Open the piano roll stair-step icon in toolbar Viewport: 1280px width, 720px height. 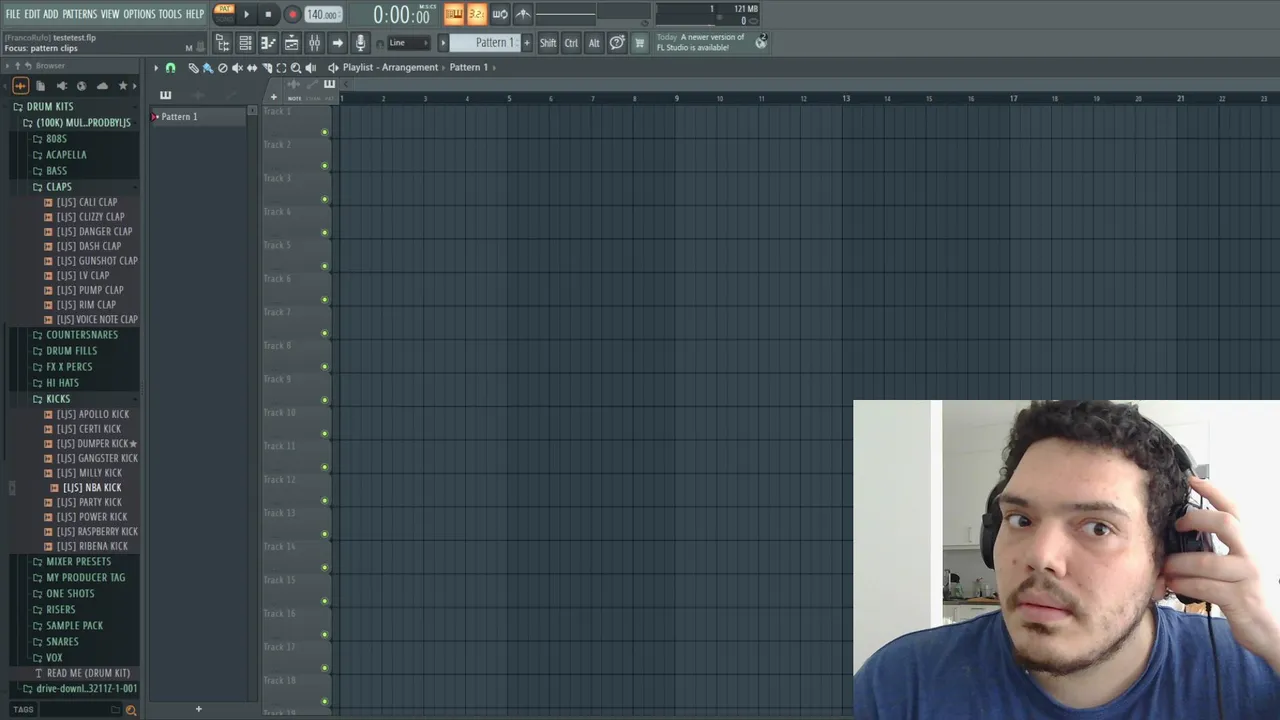click(268, 43)
